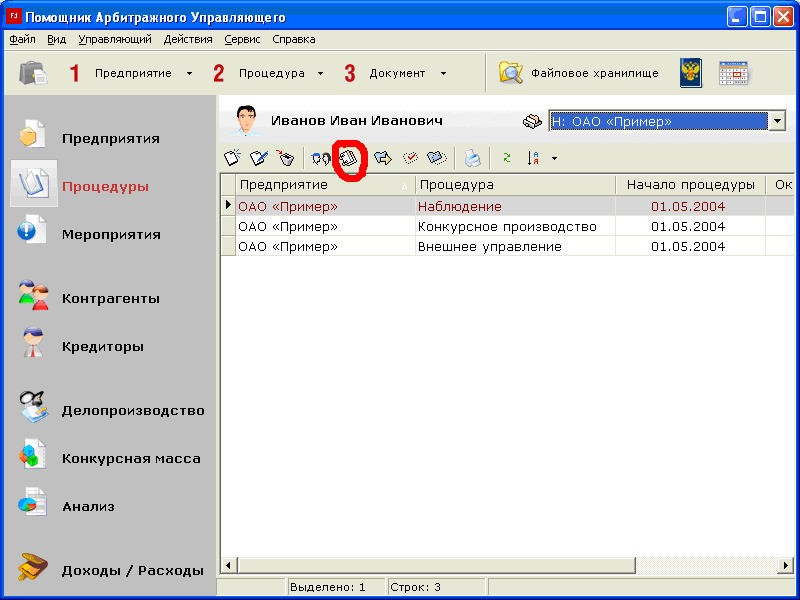
Task: Sort by Начало процедуры column header
Action: [x=690, y=185]
